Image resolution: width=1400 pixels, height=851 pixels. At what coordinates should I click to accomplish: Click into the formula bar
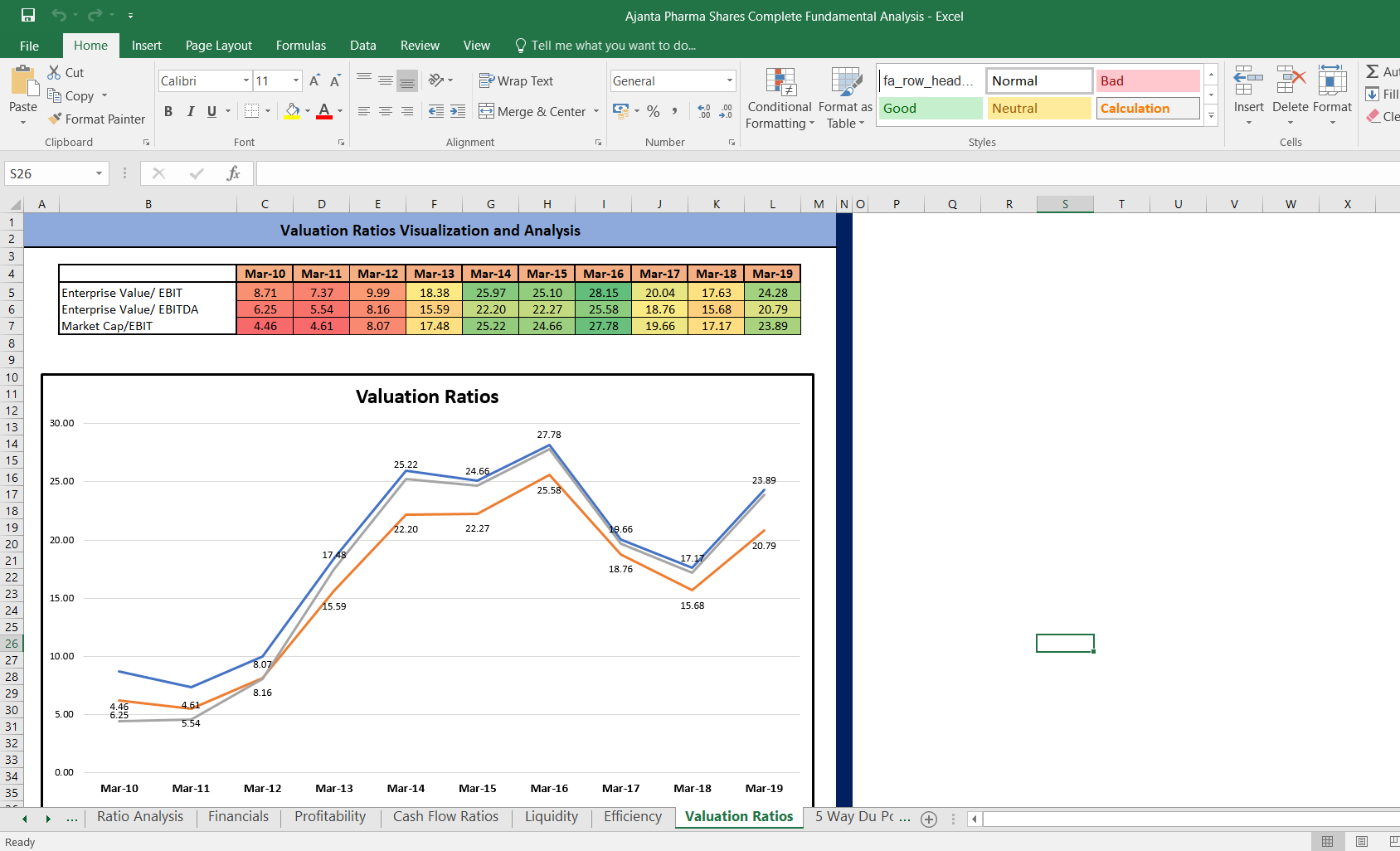(x=828, y=173)
